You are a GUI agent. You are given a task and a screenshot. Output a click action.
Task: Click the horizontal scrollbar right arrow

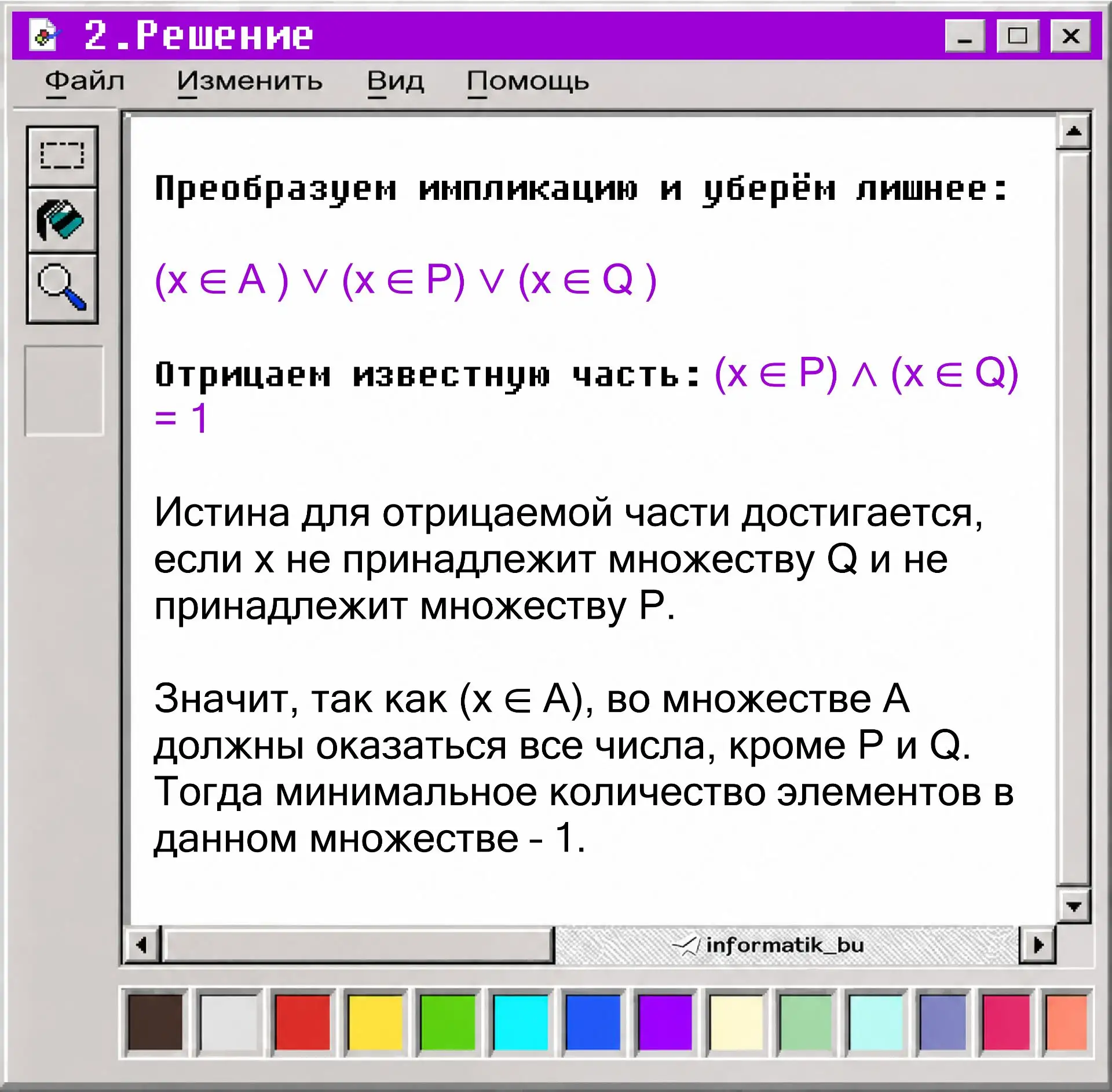click(1037, 945)
